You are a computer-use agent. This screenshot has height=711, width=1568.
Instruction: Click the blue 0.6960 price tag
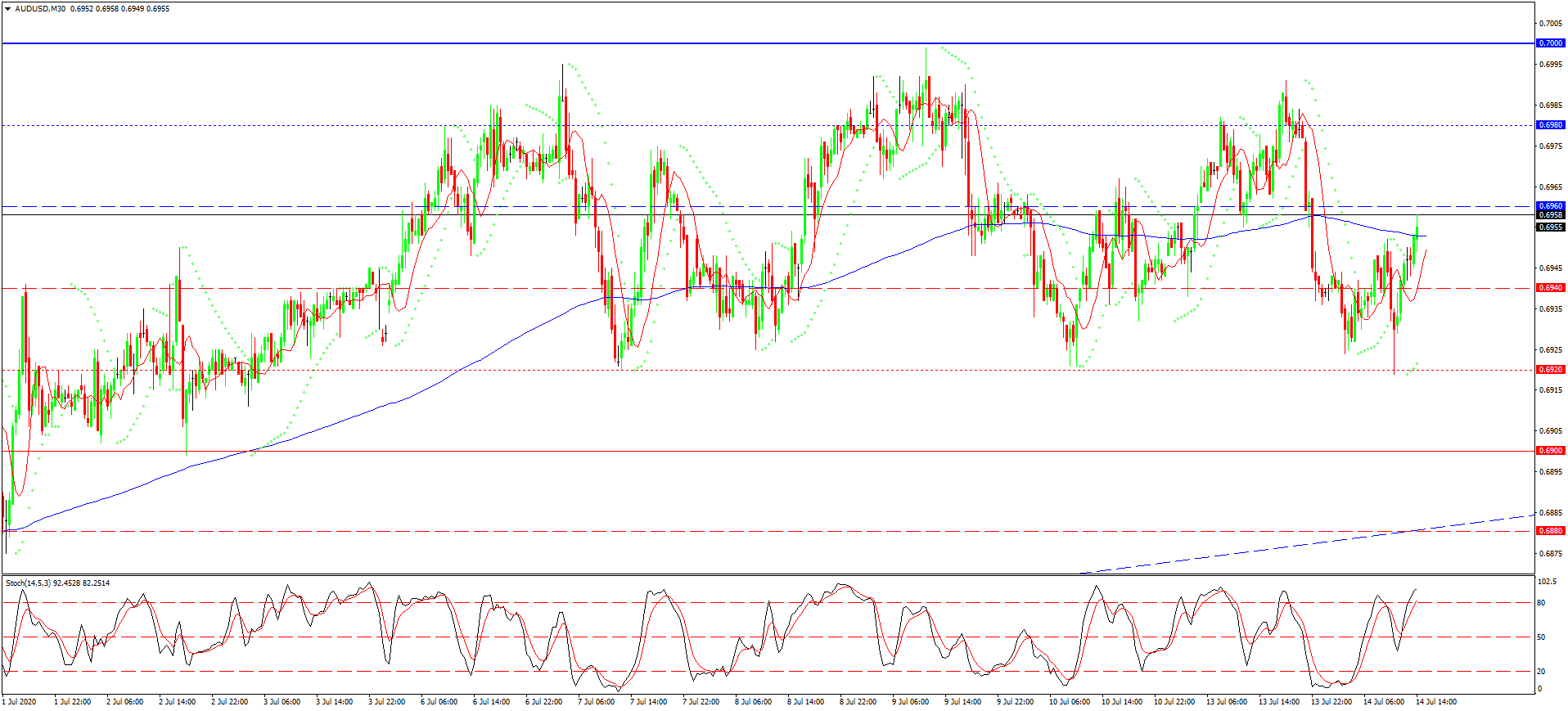1550,206
